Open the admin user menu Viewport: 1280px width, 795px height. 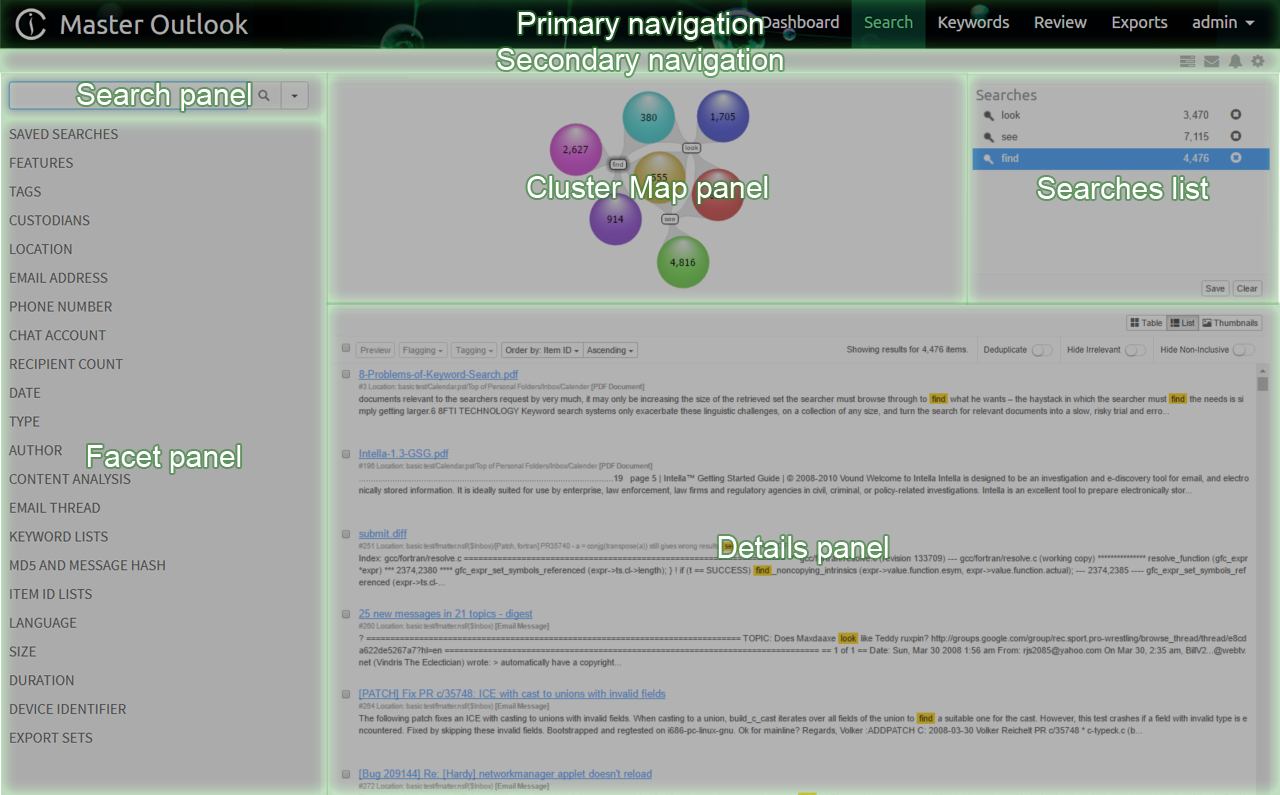(x=1223, y=23)
